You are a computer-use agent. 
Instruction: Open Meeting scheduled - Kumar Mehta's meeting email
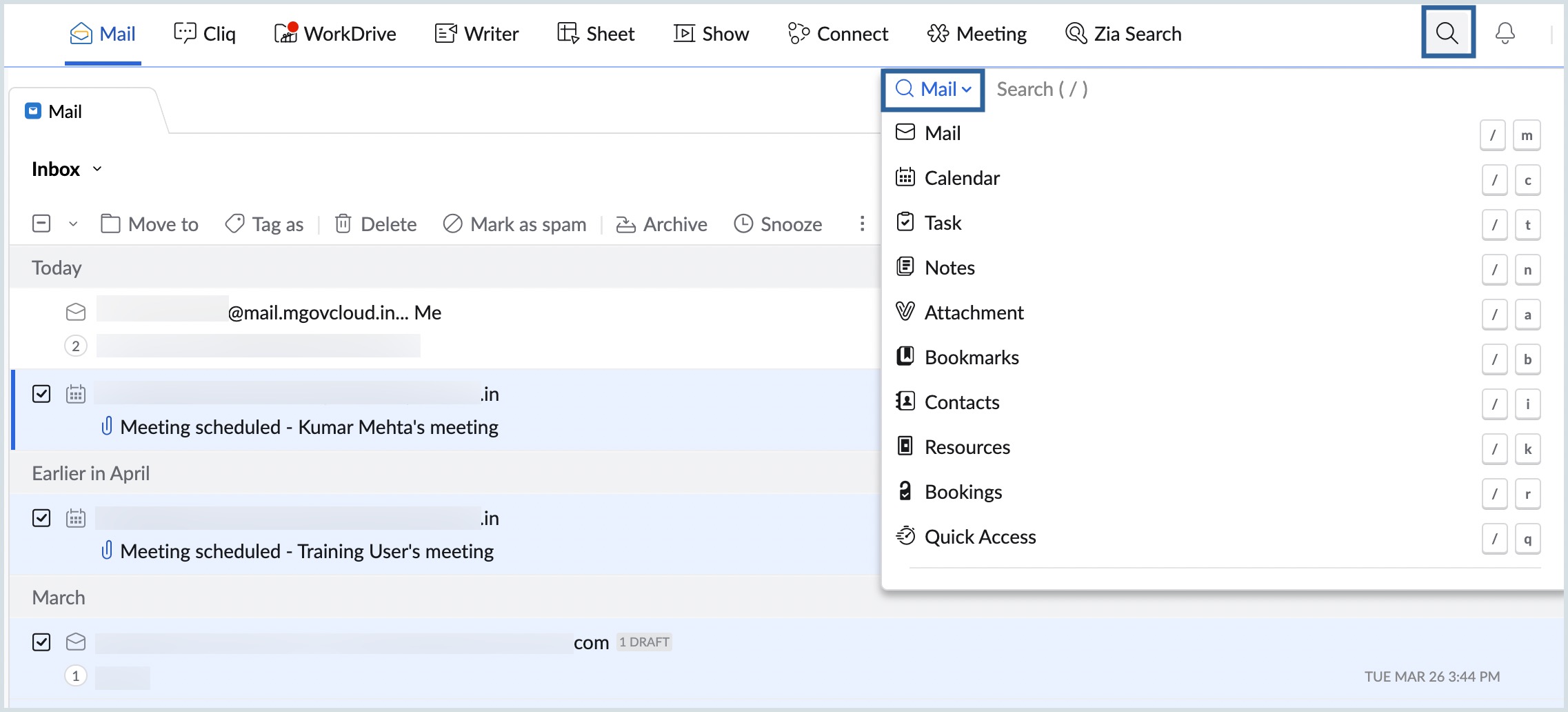click(x=309, y=427)
